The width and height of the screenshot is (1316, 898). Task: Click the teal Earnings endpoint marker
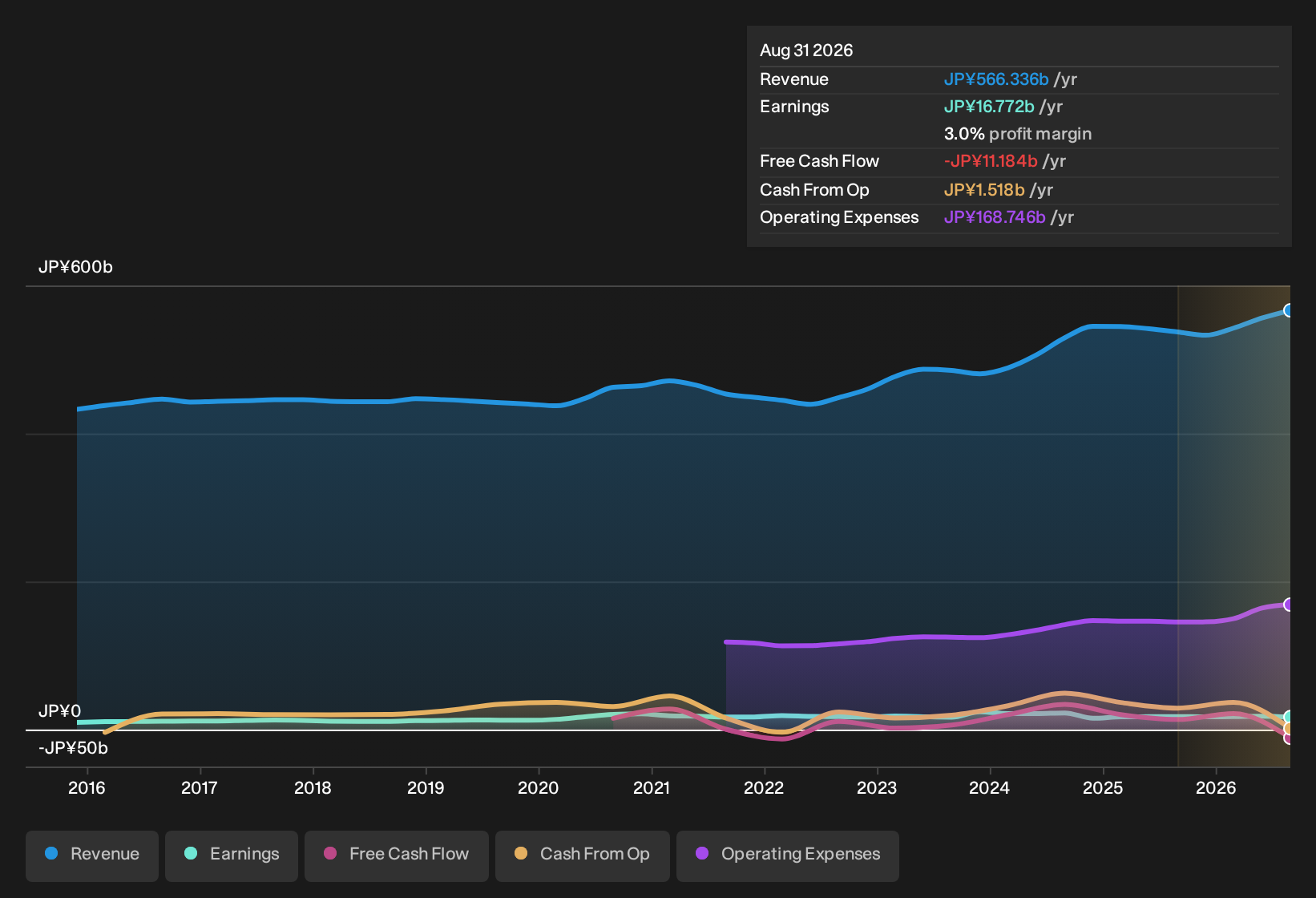point(1289,717)
